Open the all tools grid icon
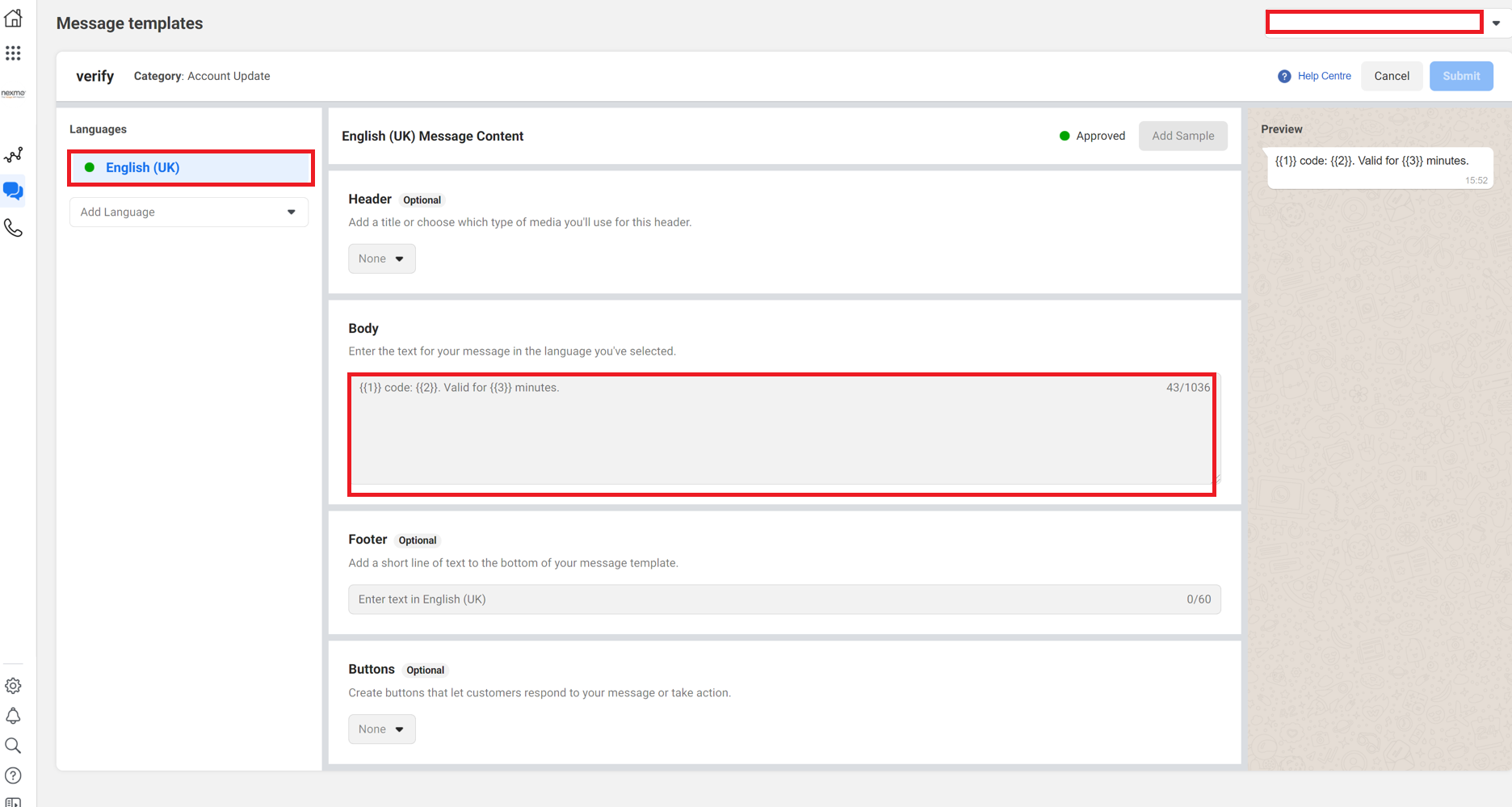 13,53
